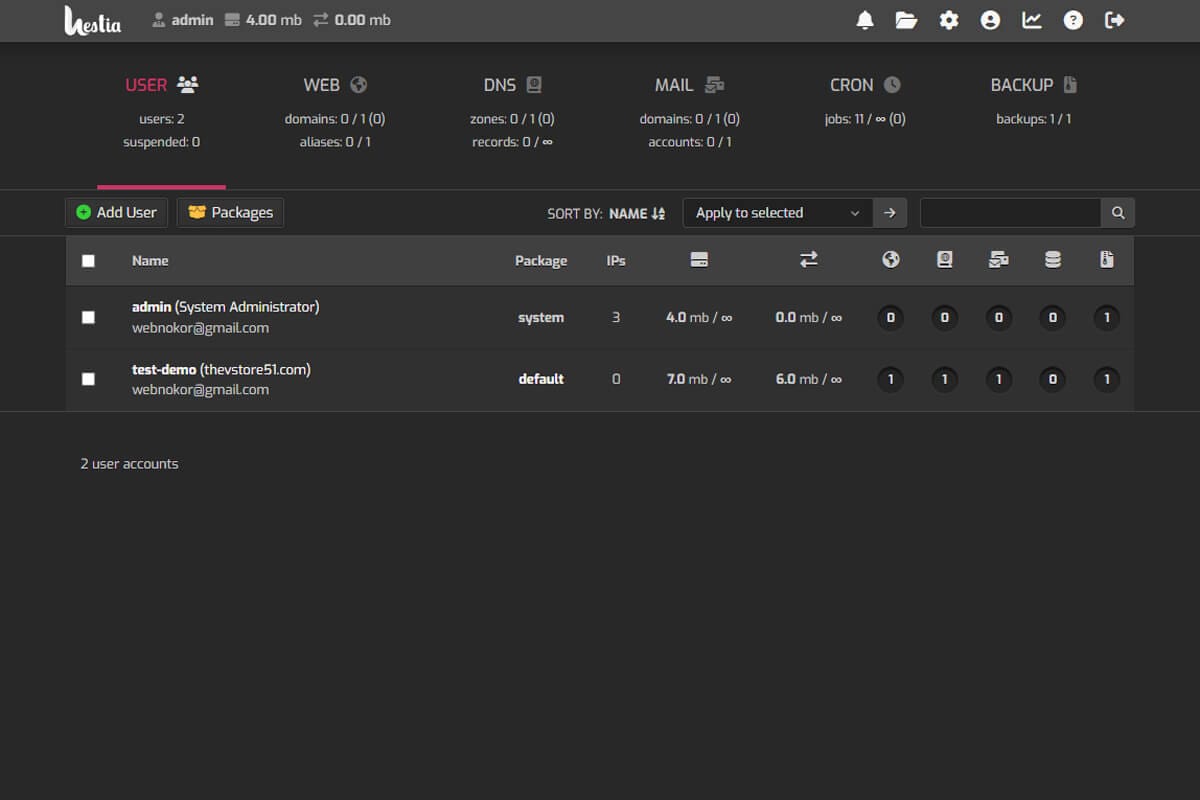
Task: Click test-demo backups count badge
Action: (x=1106, y=379)
